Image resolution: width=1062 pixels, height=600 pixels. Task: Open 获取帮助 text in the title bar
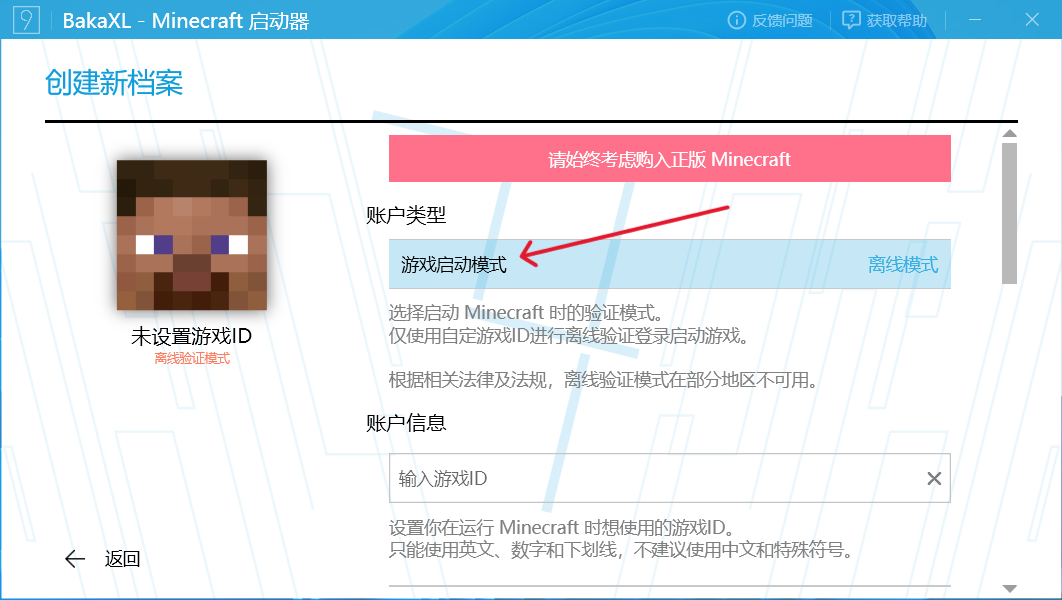pos(896,20)
